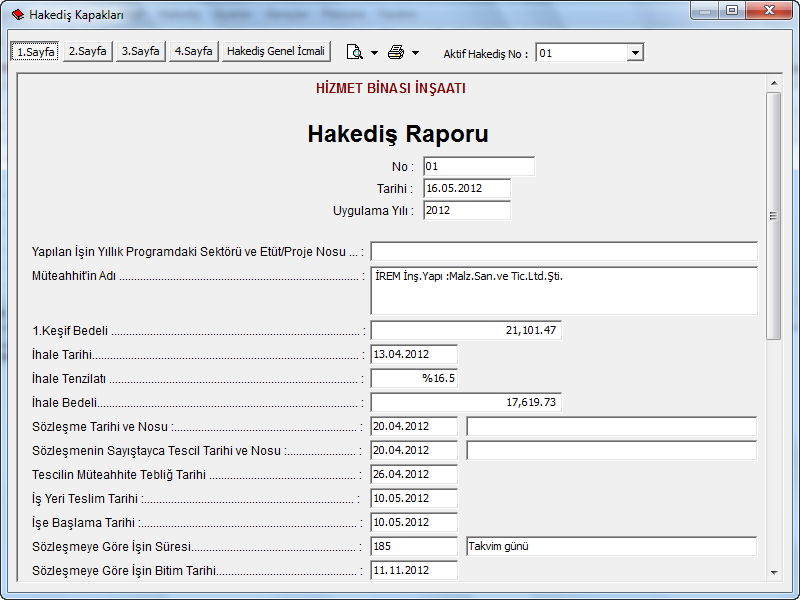Focus the İhale Tenzilatı percentage field
800x600 pixels.
pos(414,378)
